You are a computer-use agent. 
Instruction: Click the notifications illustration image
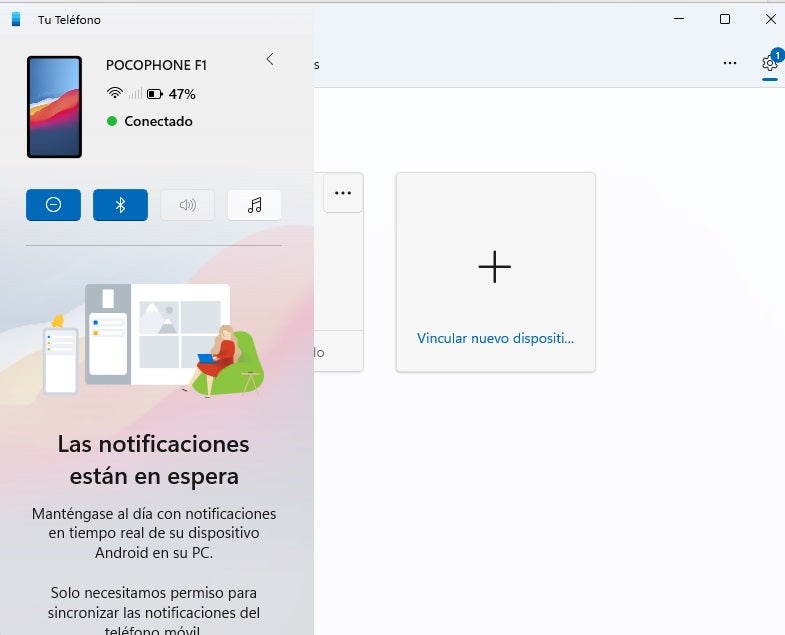click(x=154, y=340)
